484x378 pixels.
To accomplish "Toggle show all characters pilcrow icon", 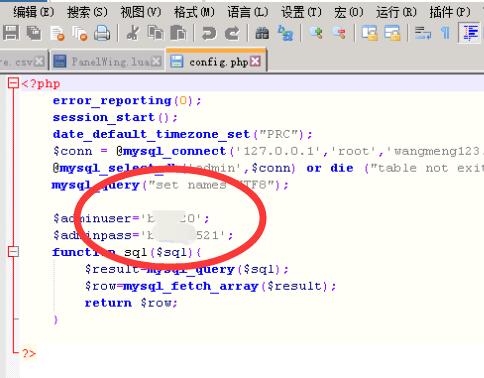I will pyautogui.click(x=445, y=33).
